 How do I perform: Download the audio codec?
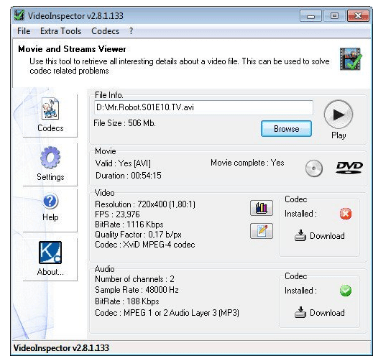tap(319, 313)
